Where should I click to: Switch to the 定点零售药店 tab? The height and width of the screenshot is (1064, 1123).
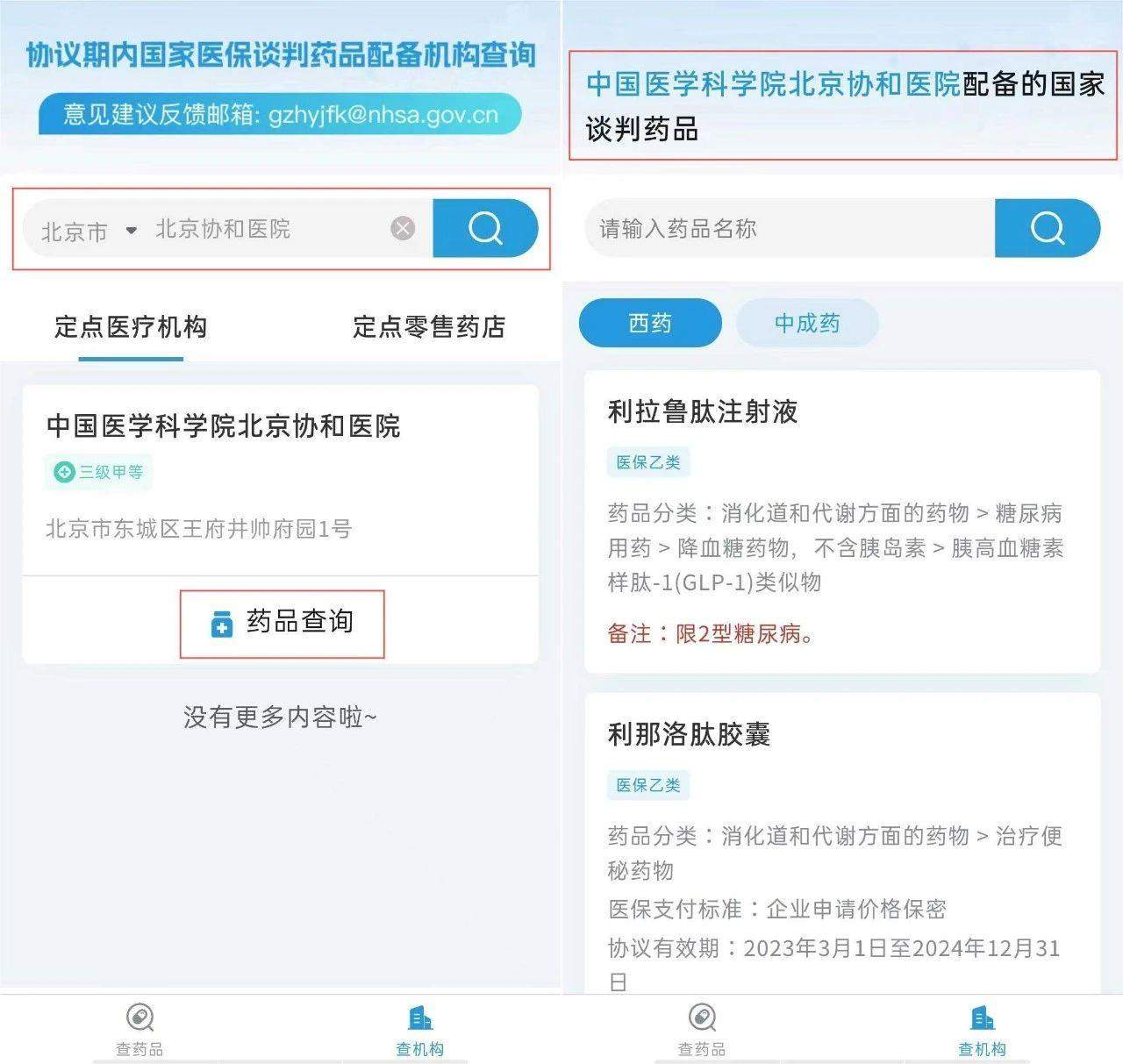point(429,327)
